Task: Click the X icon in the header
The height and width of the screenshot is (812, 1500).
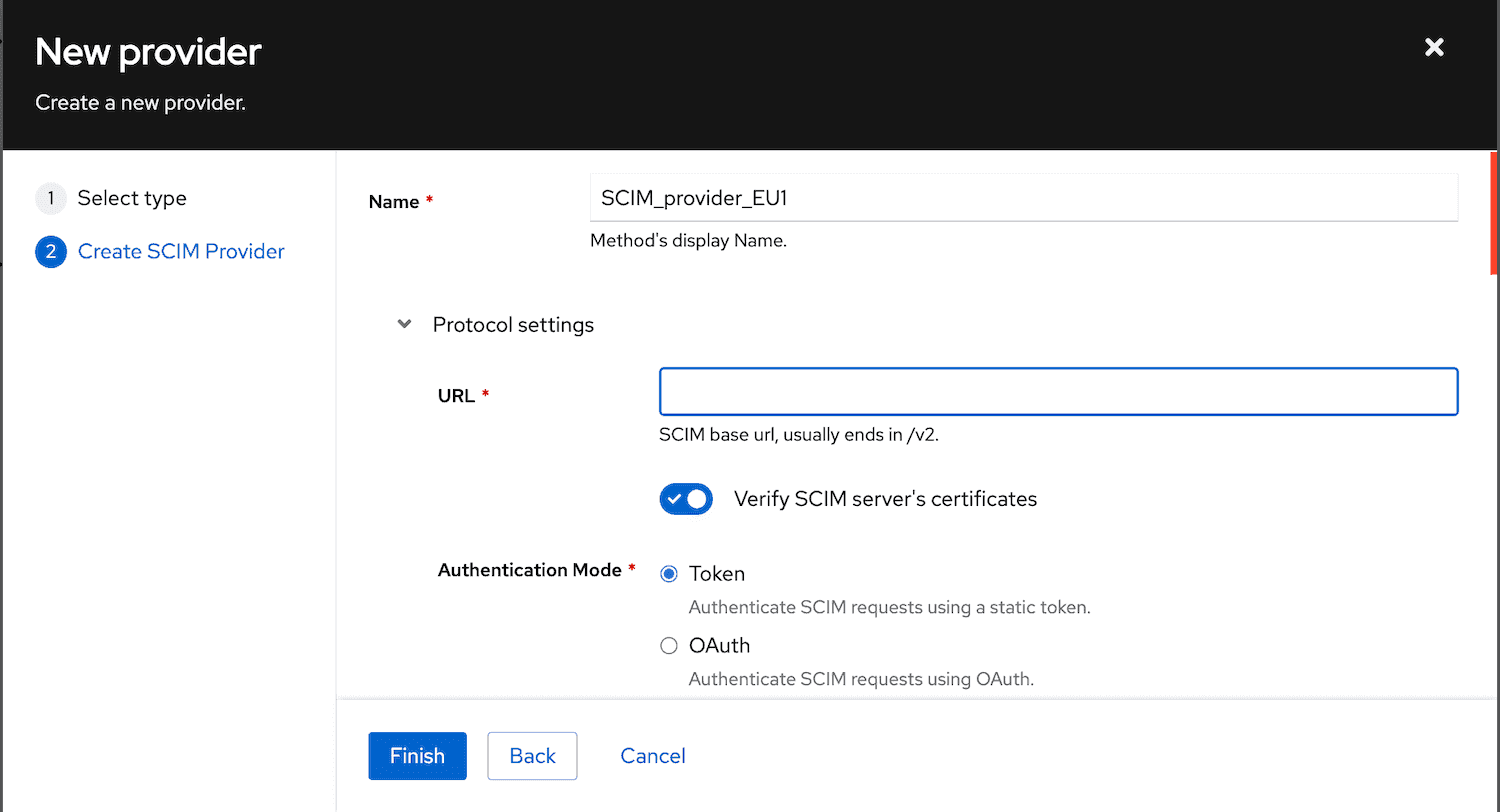Action: pyautogui.click(x=1434, y=47)
